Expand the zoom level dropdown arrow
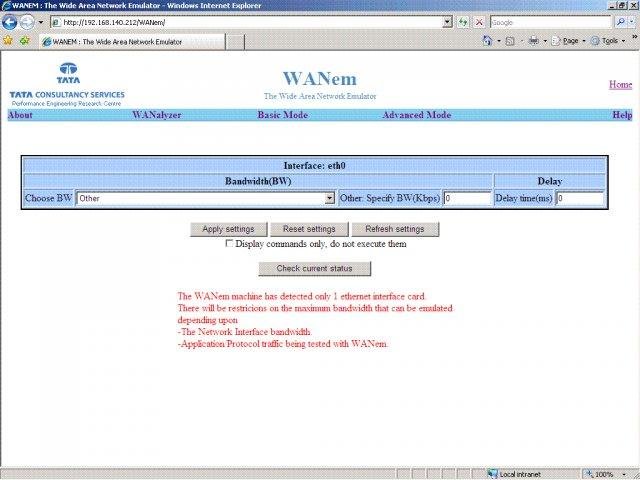Viewport: 640px width, 480px height. point(624,475)
